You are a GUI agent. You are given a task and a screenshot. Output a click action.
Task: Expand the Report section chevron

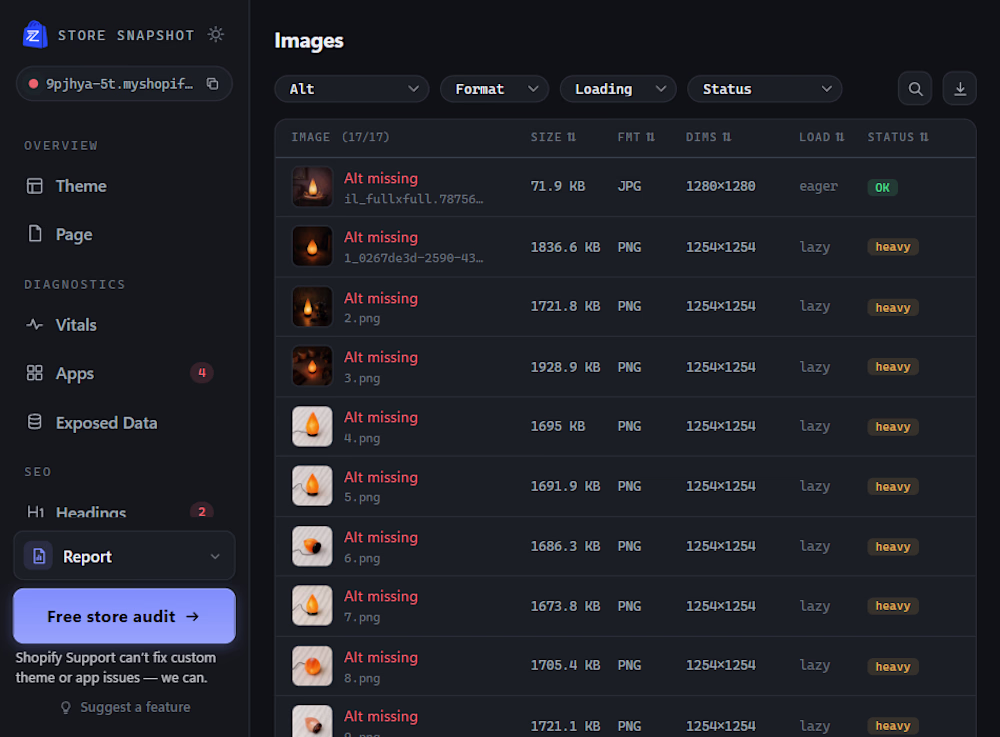[x=215, y=557]
